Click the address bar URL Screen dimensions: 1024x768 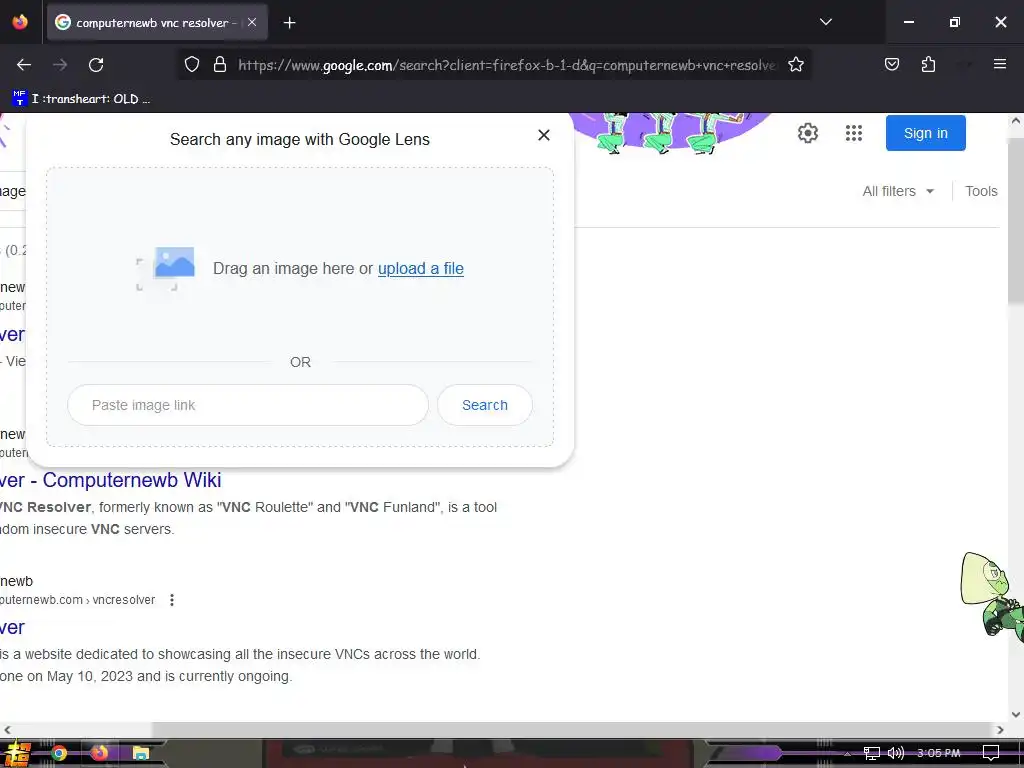click(507, 65)
